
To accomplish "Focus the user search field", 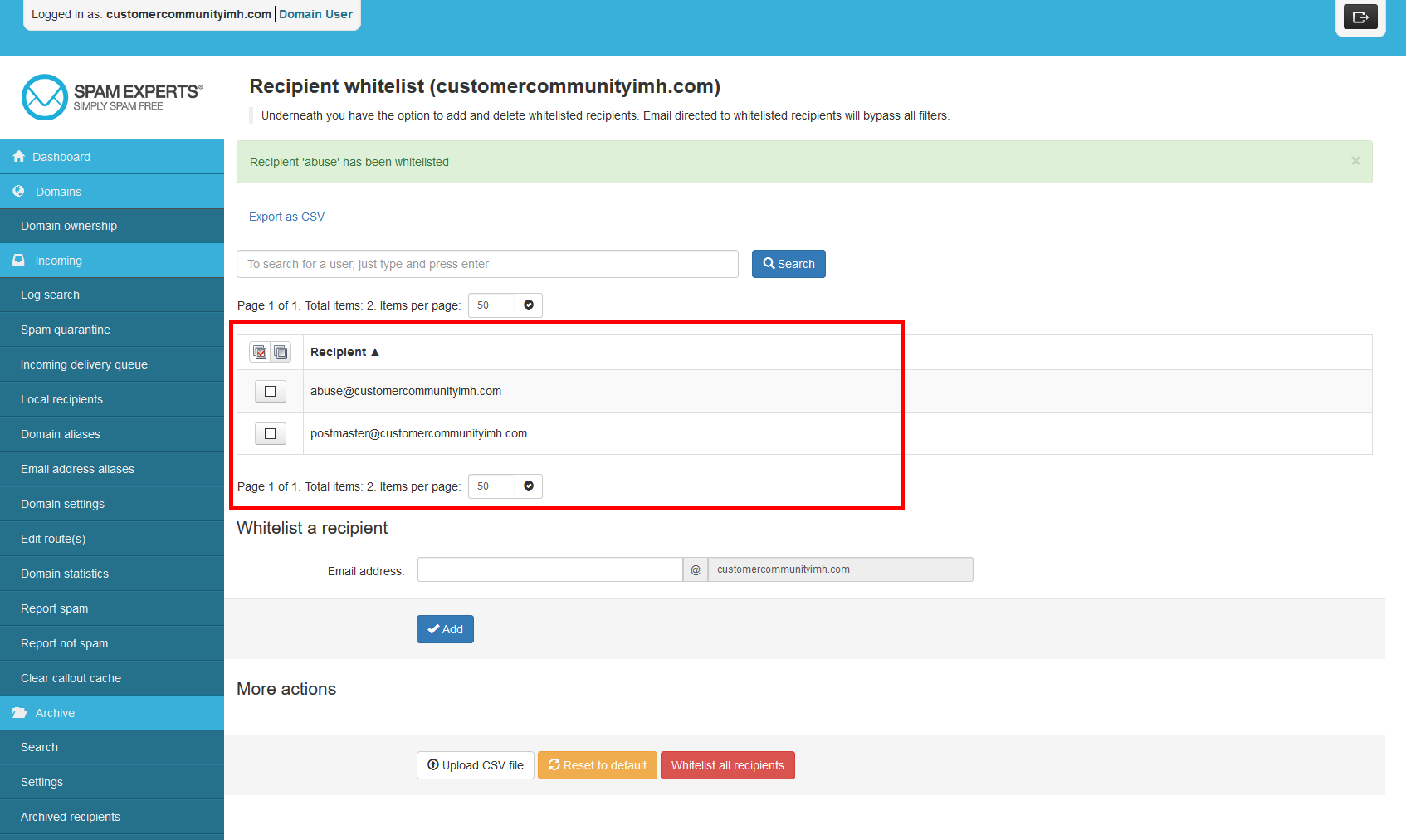I will [x=487, y=264].
